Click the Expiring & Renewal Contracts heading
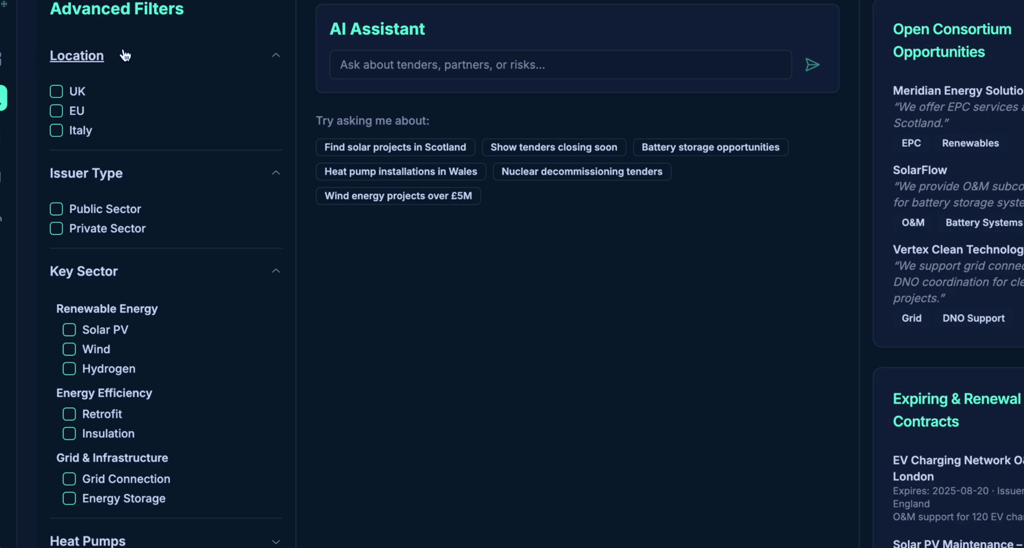The image size is (1024, 548). pos(957,410)
